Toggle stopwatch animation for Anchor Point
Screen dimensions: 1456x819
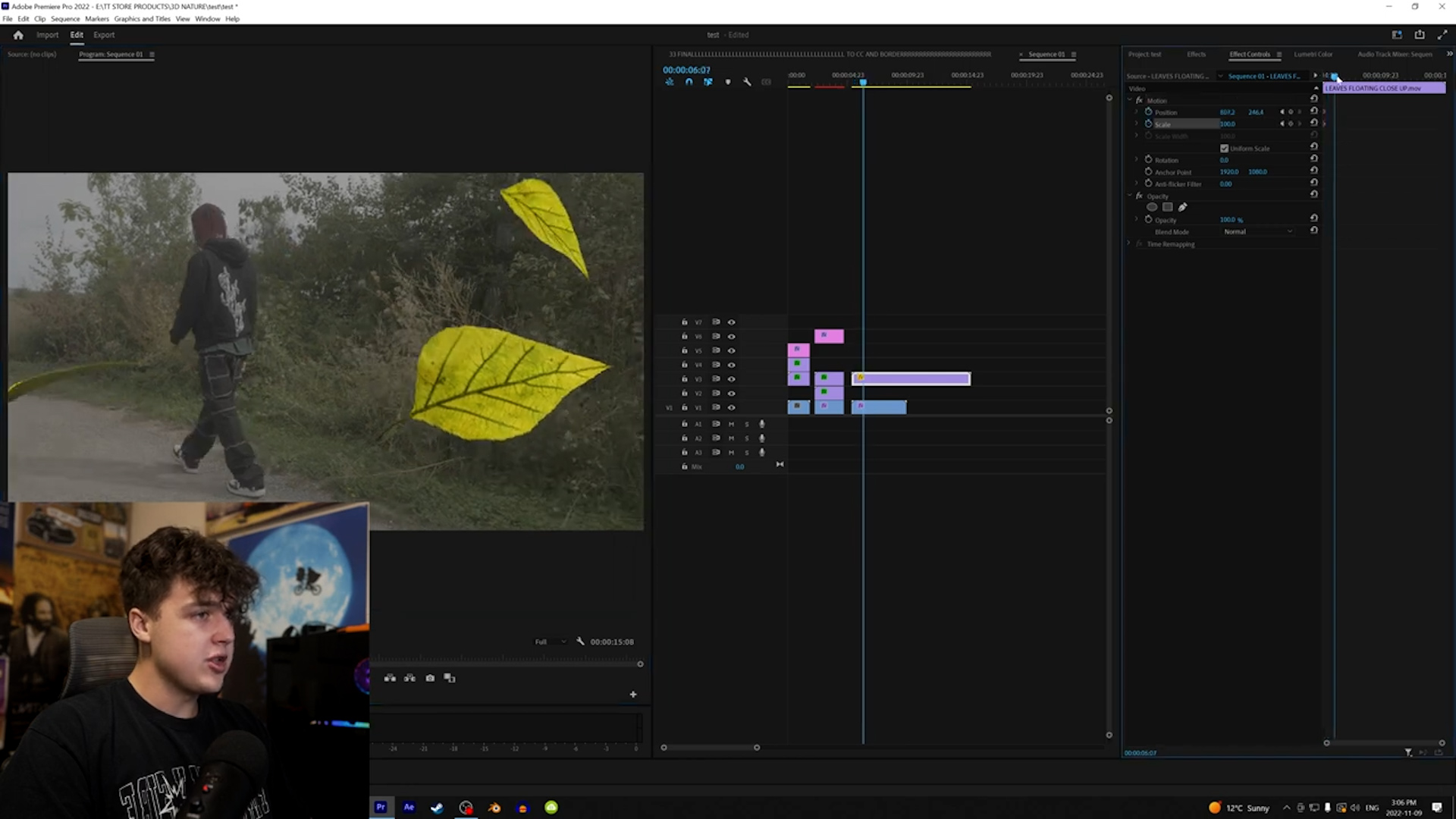point(1148,171)
